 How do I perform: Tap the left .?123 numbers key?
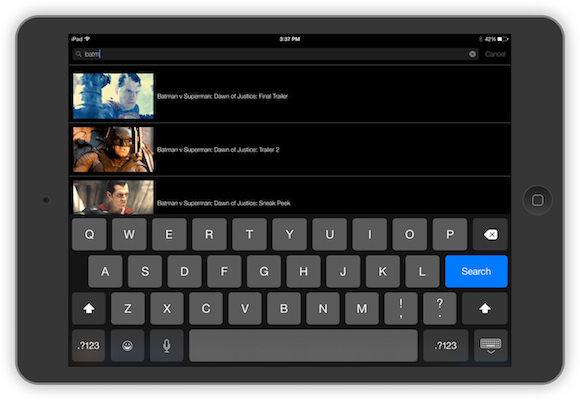88,346
